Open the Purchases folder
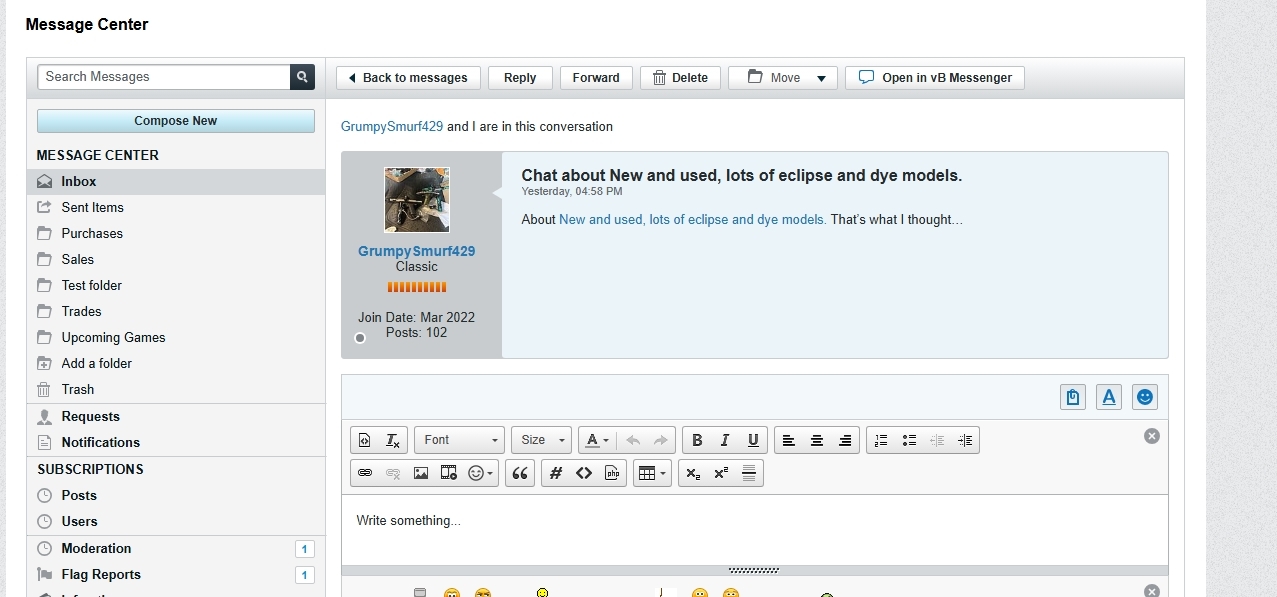Screen dimensions: 1277x597 coord(176,233)
